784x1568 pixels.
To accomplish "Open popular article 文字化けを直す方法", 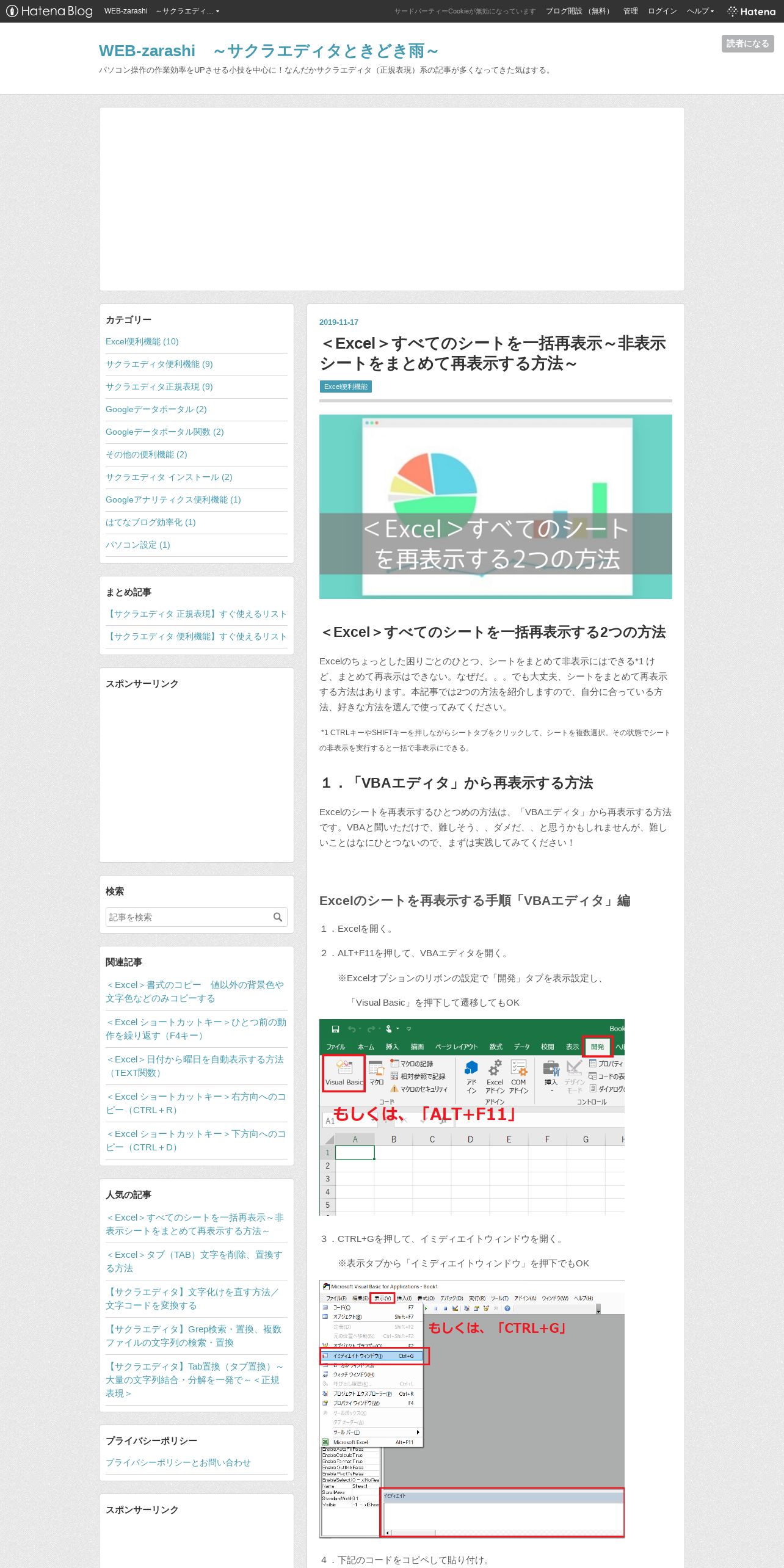I will pos(192,1299).
